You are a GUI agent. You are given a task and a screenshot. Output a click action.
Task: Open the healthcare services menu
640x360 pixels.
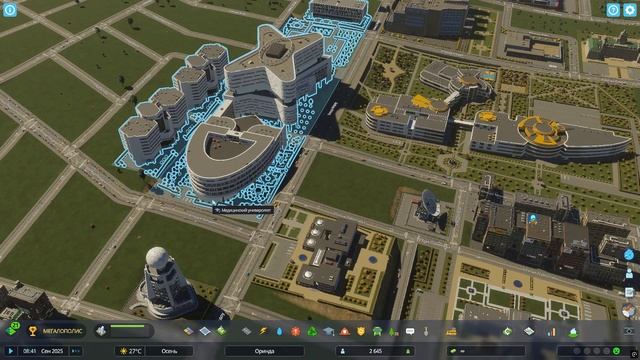coord(296,331)
